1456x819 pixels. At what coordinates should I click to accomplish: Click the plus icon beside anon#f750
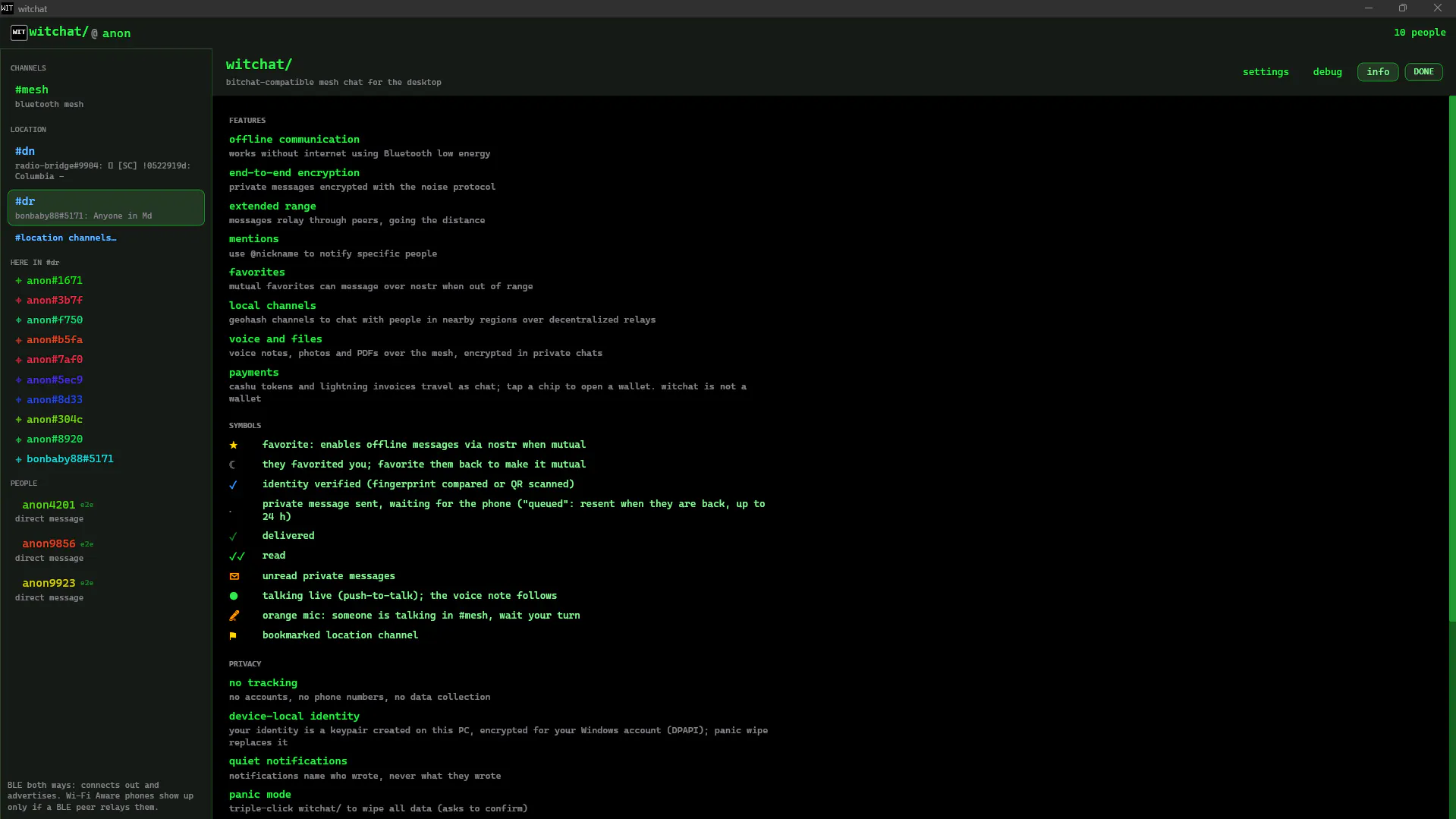click(x=19, y=320)
